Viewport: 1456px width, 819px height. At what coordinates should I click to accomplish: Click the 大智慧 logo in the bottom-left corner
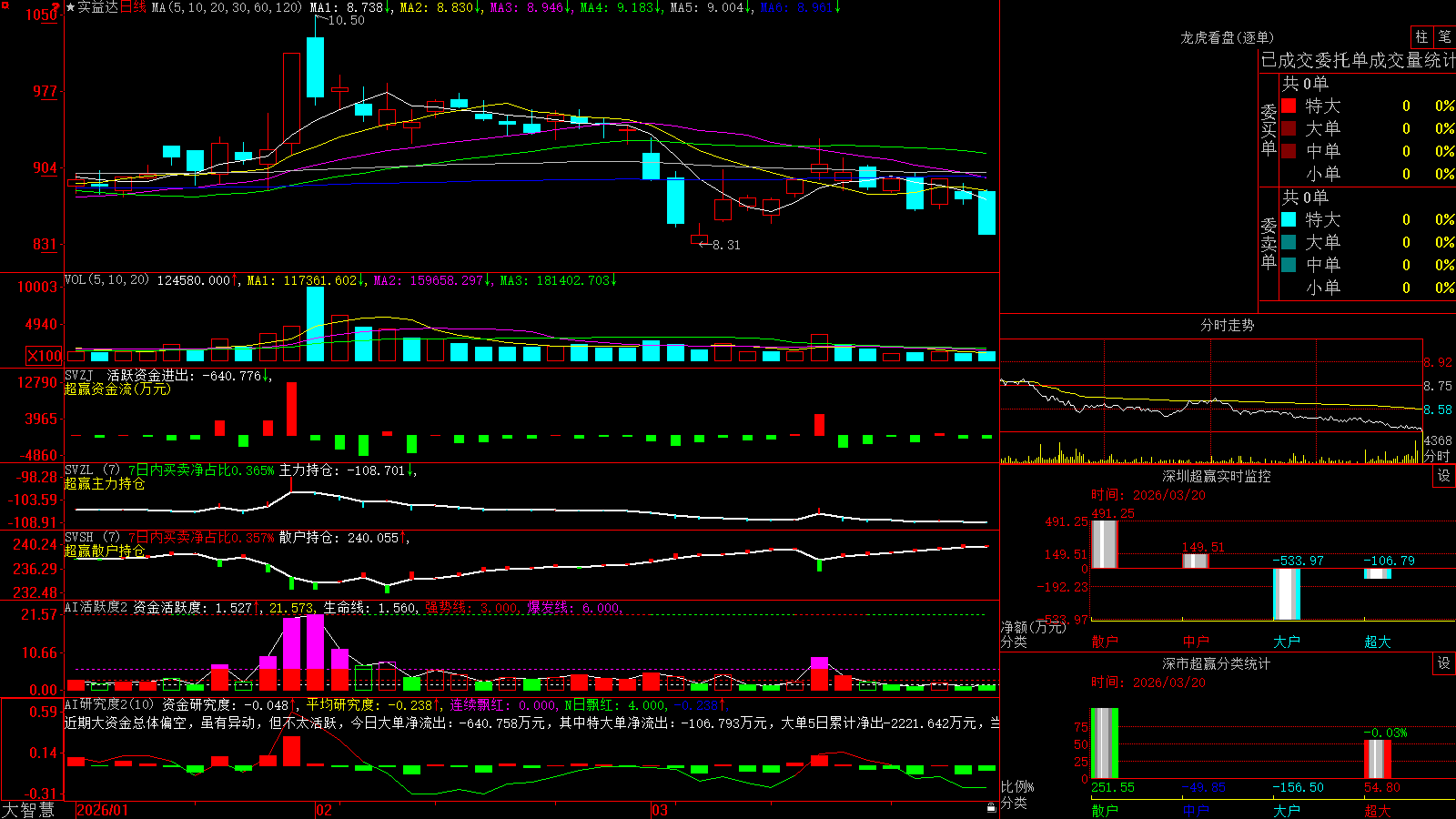pyautogui.click(x=28, y=809)
